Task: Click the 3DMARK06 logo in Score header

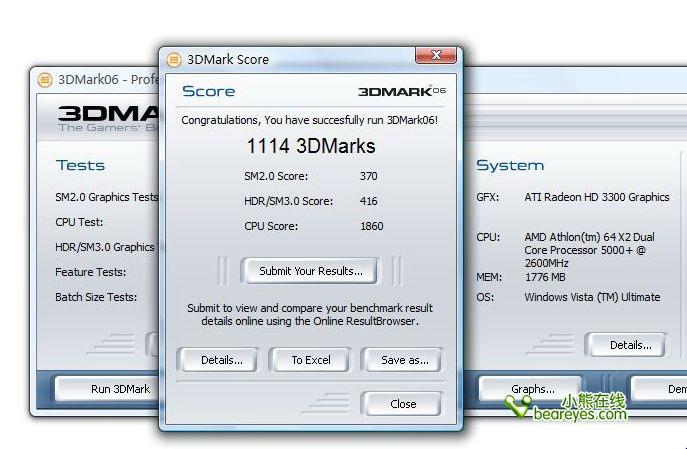Action: coord(401,91)
